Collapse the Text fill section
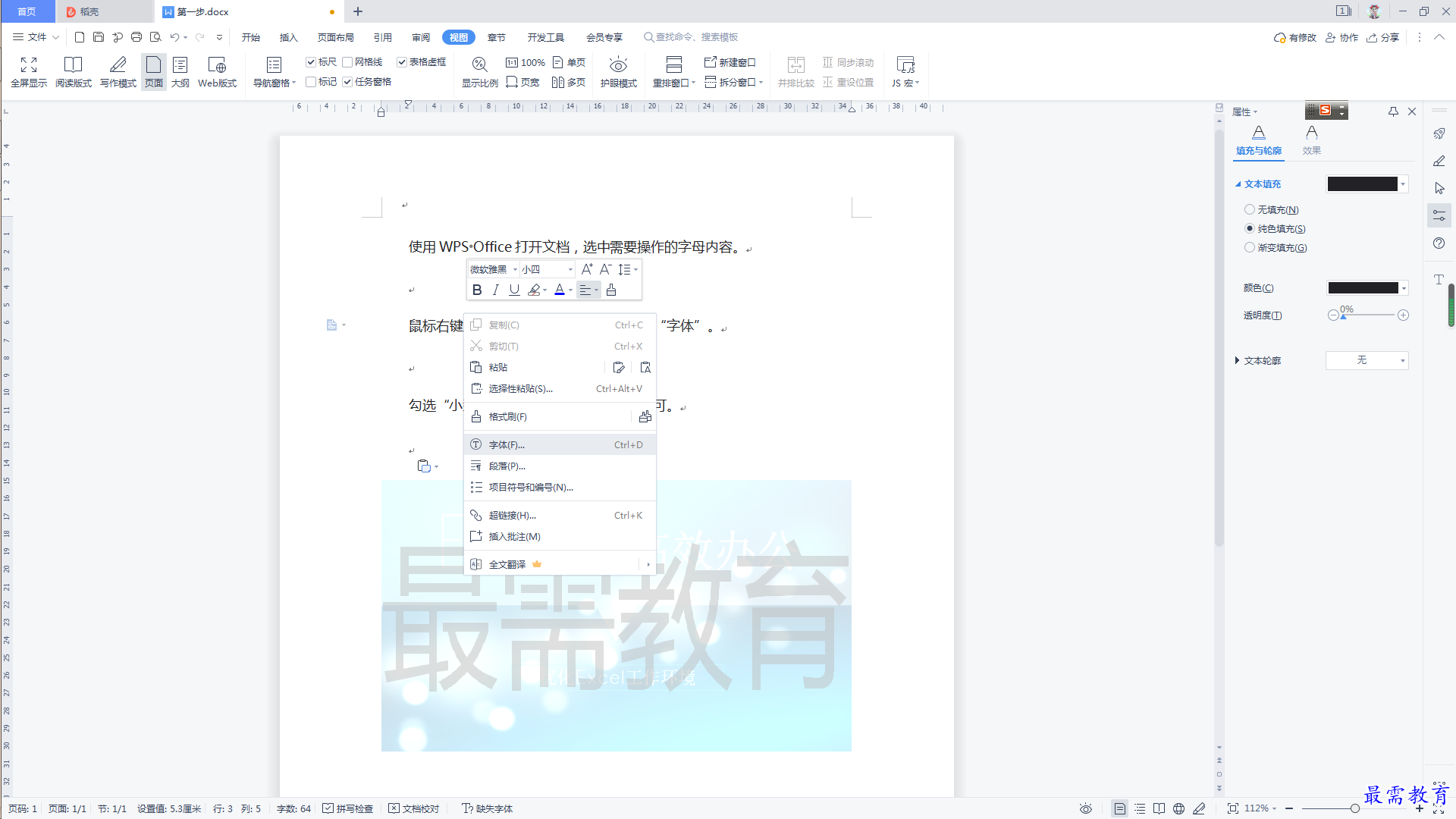1456x819 pixels. pos(1238,184)
